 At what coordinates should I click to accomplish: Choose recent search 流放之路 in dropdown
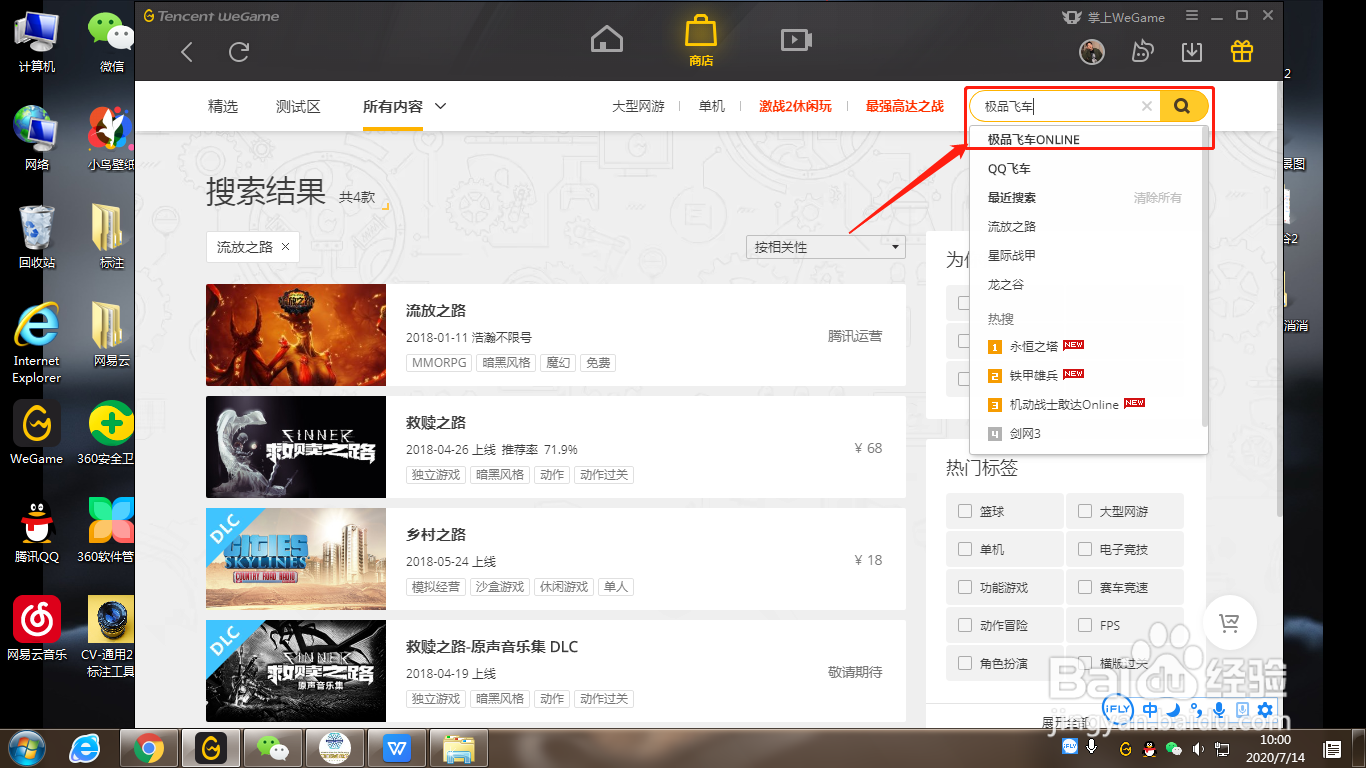pyautogui.click(x=1012, y=227)
